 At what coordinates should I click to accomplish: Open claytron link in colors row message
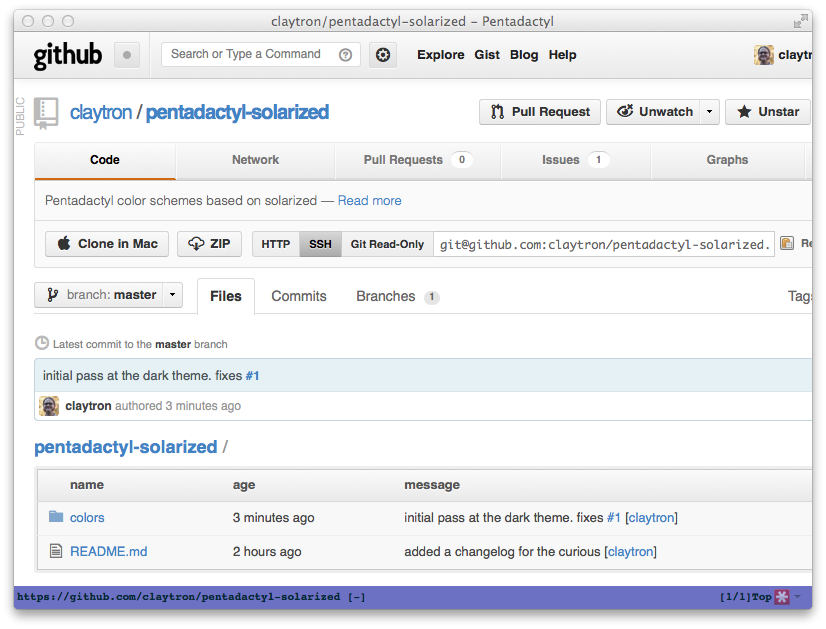click(x=652, y=518)
